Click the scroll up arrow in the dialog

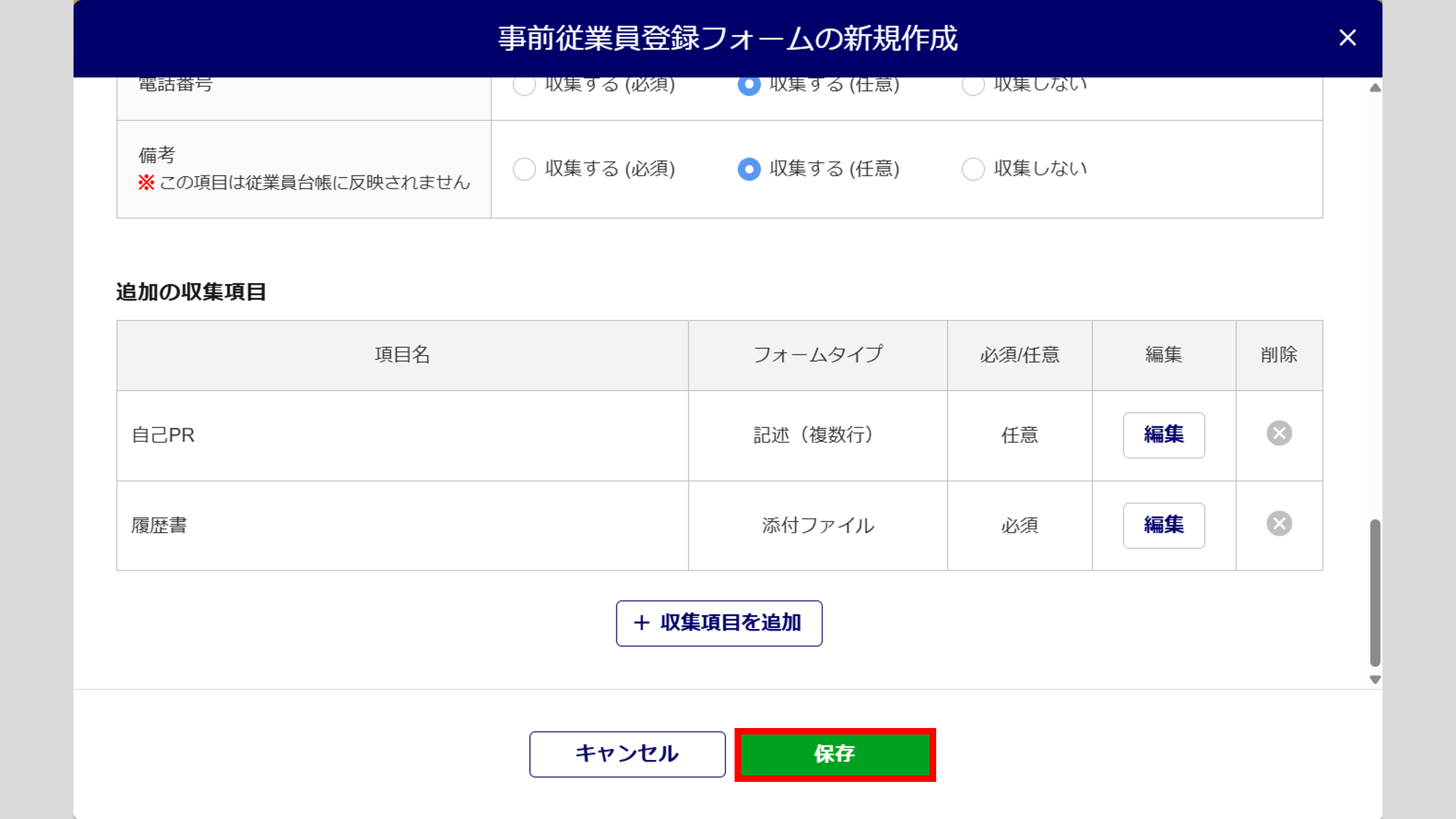[x=1374, y=88]
